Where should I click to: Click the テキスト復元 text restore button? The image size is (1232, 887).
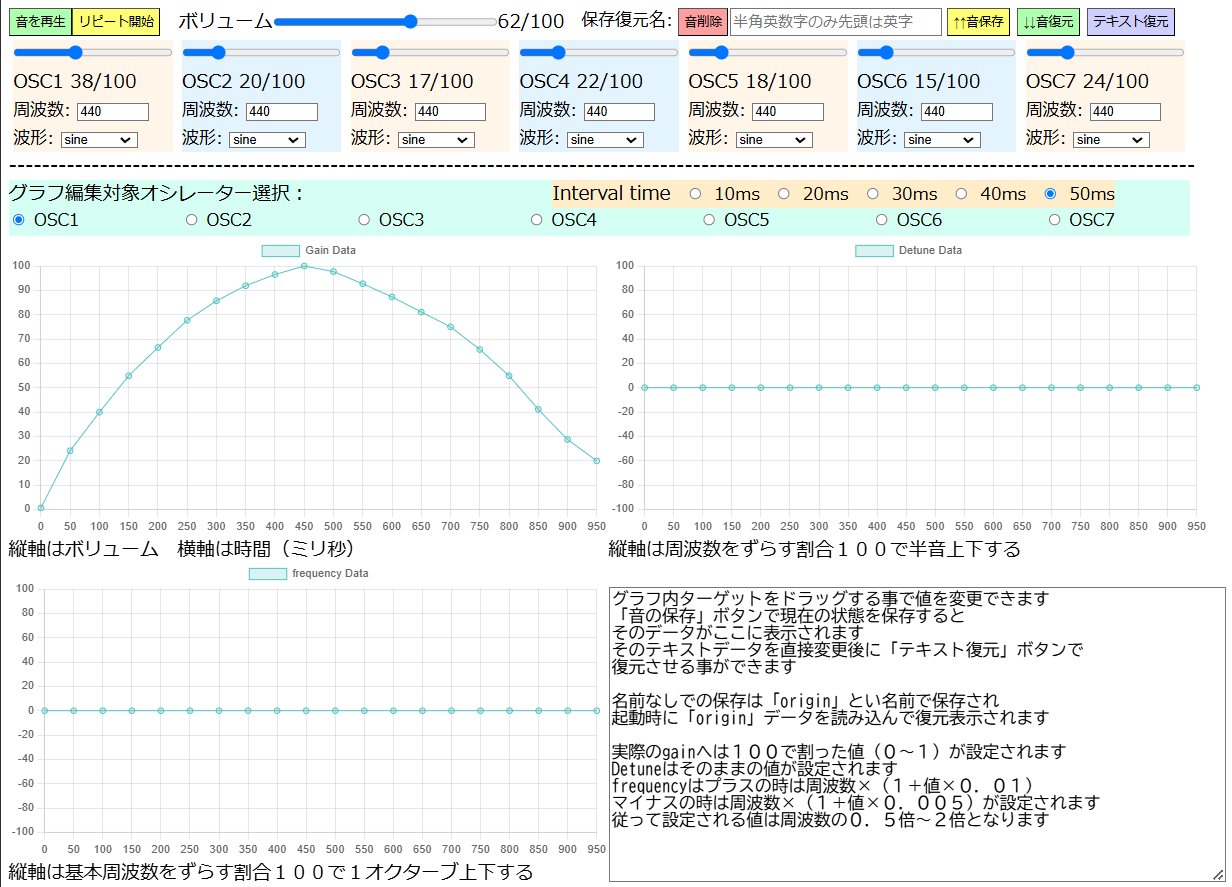(x=1130, y=20)
